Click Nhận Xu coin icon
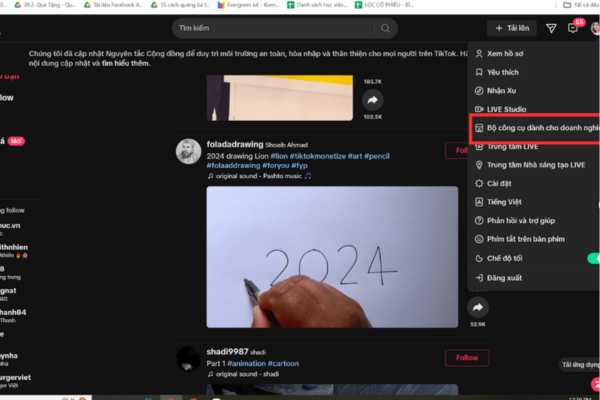This screenshot has width=600, height=400. tap(479, 91)
